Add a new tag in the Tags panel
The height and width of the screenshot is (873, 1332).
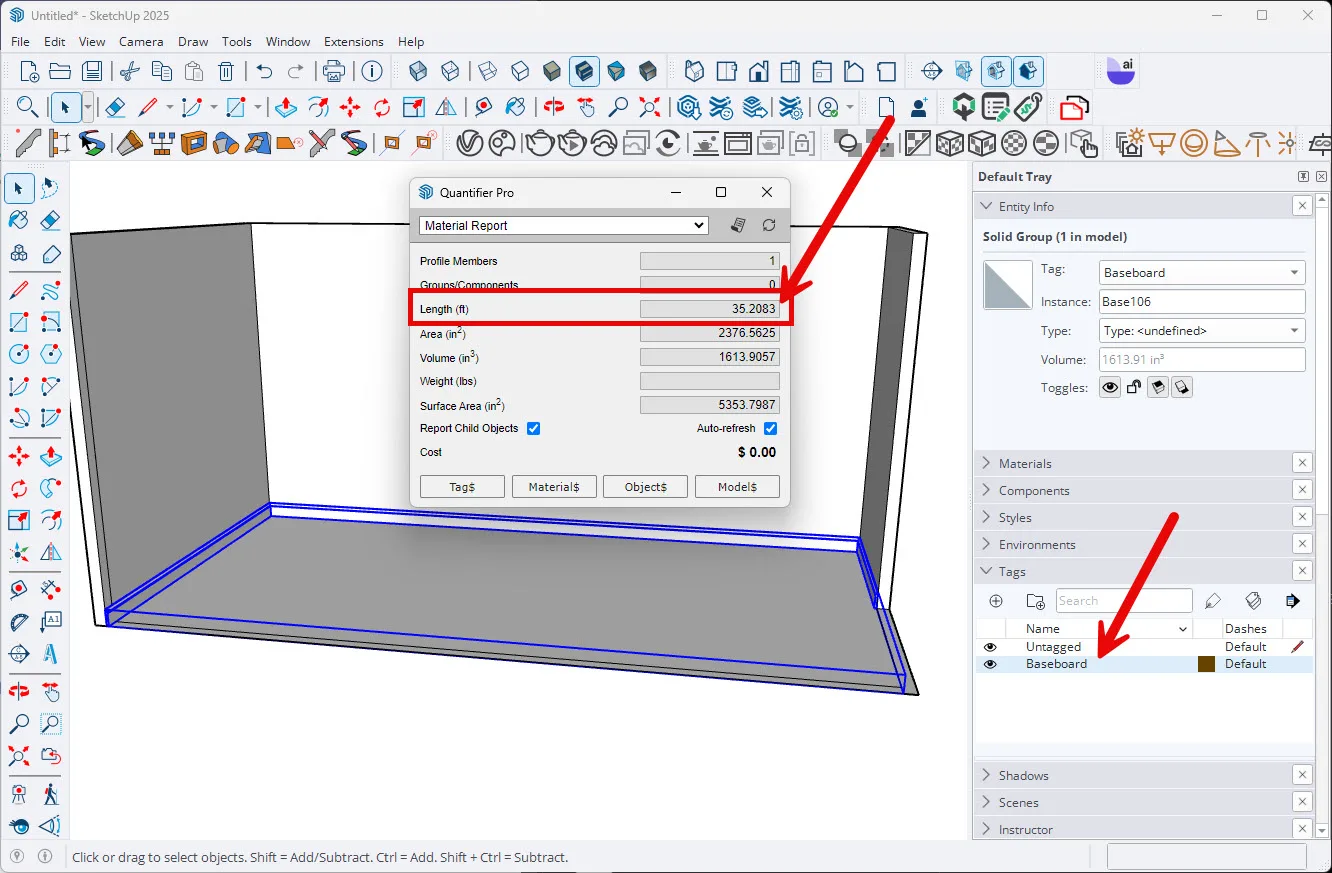[995, 601]
